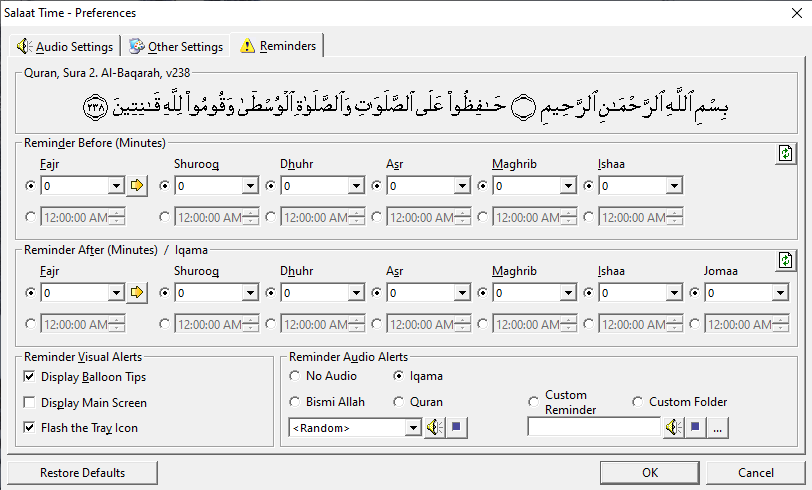Stop the custom reminder audio playback

pyautogui.click(x=696, y=428)
